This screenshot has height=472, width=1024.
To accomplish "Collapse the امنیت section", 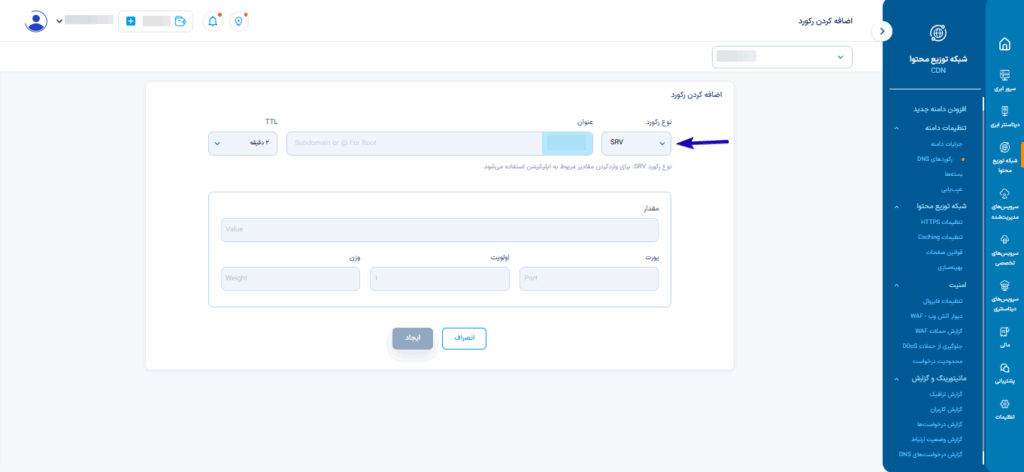I will click(x=897, y=285).
